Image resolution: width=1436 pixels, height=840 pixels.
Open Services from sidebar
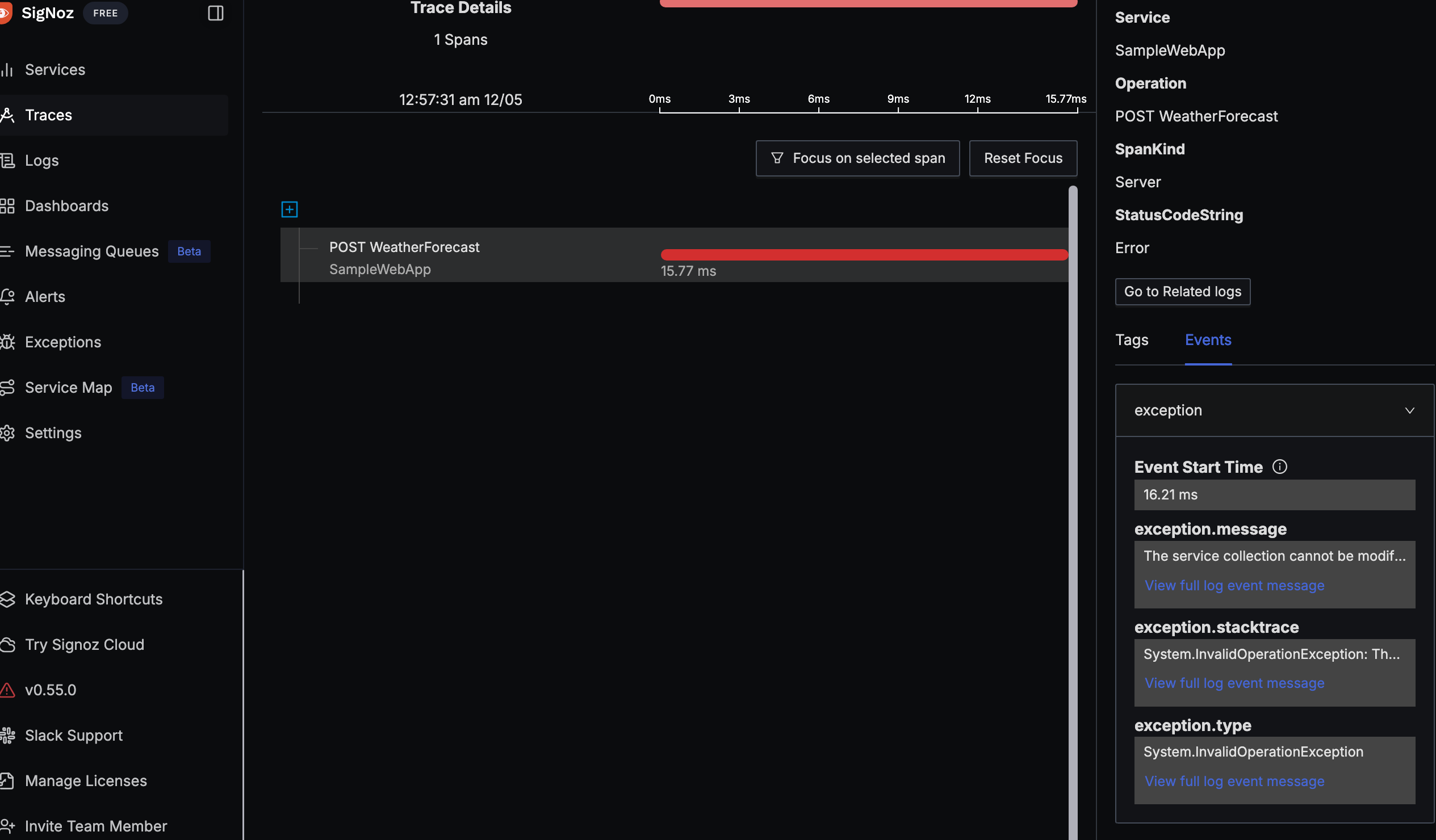click(x=55, y=69)
